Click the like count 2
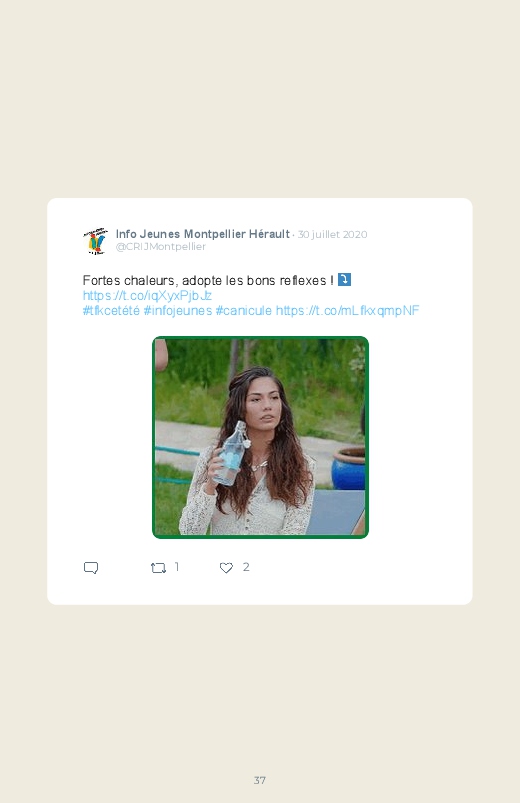 click(x=246, y=567)
